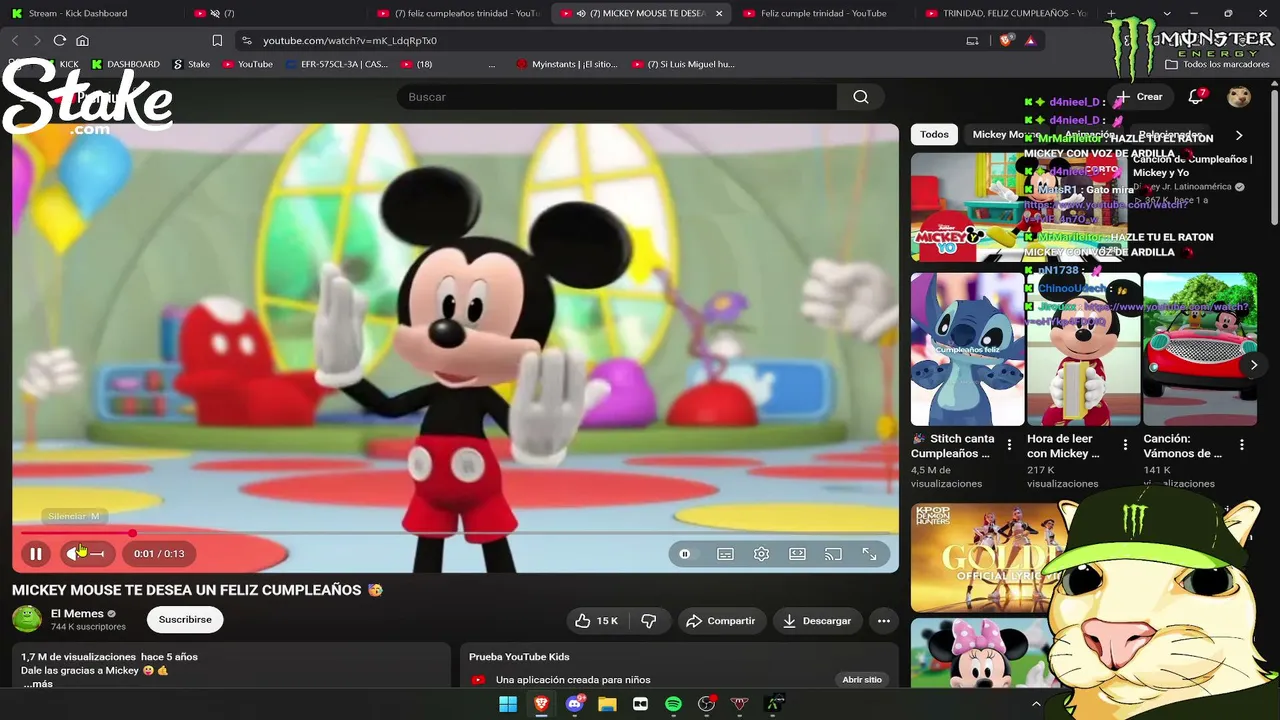Switch to TRINIDAD, FELIZ CUMPLEAÑOS tab
Image resolution: width=1280 pixels, height=720 pixels.
click(1005, 13)
